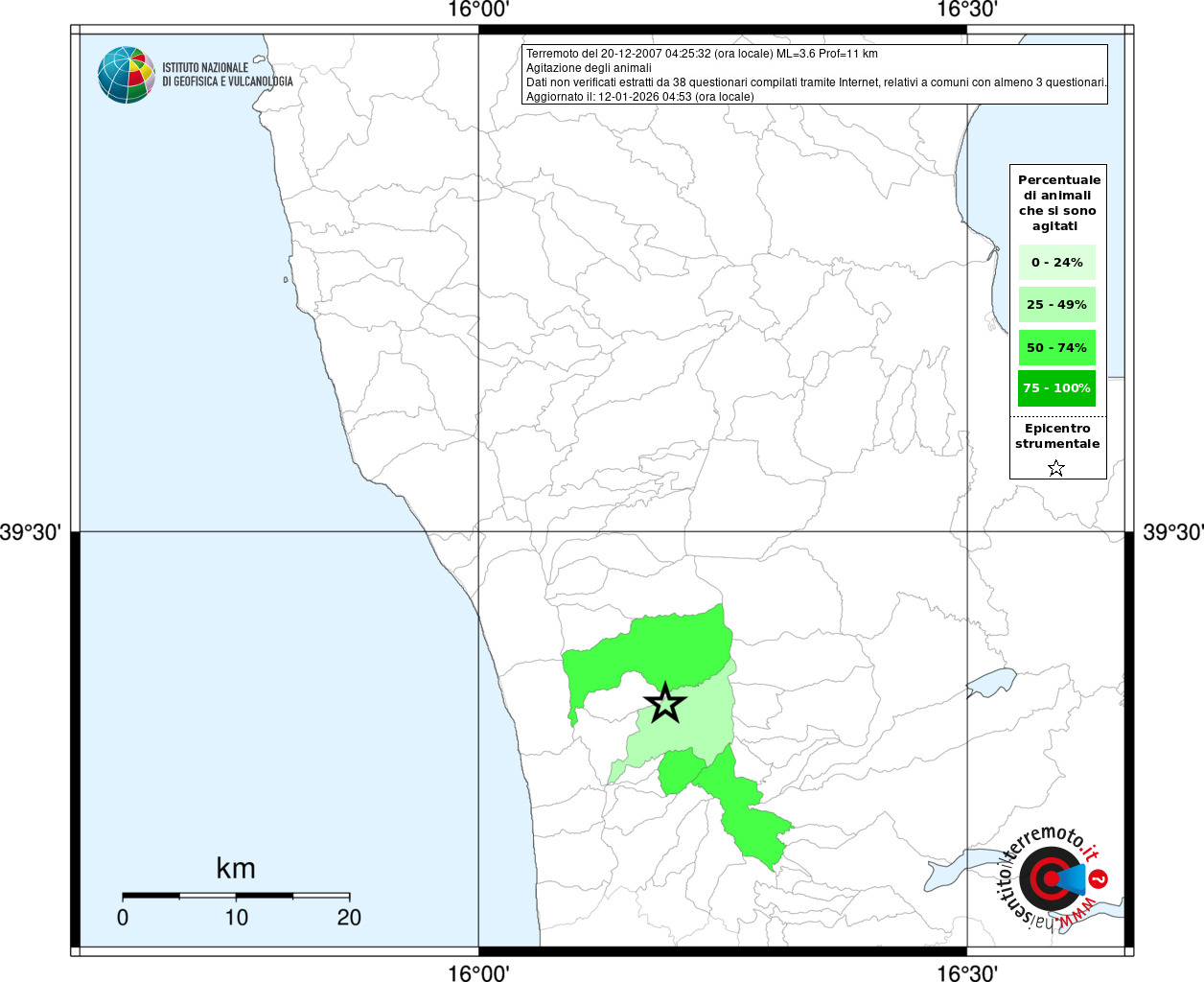The image size is (1204, 982).
Task: Select the 0 - 24% legend swatch
Action: pos(1056,262)
